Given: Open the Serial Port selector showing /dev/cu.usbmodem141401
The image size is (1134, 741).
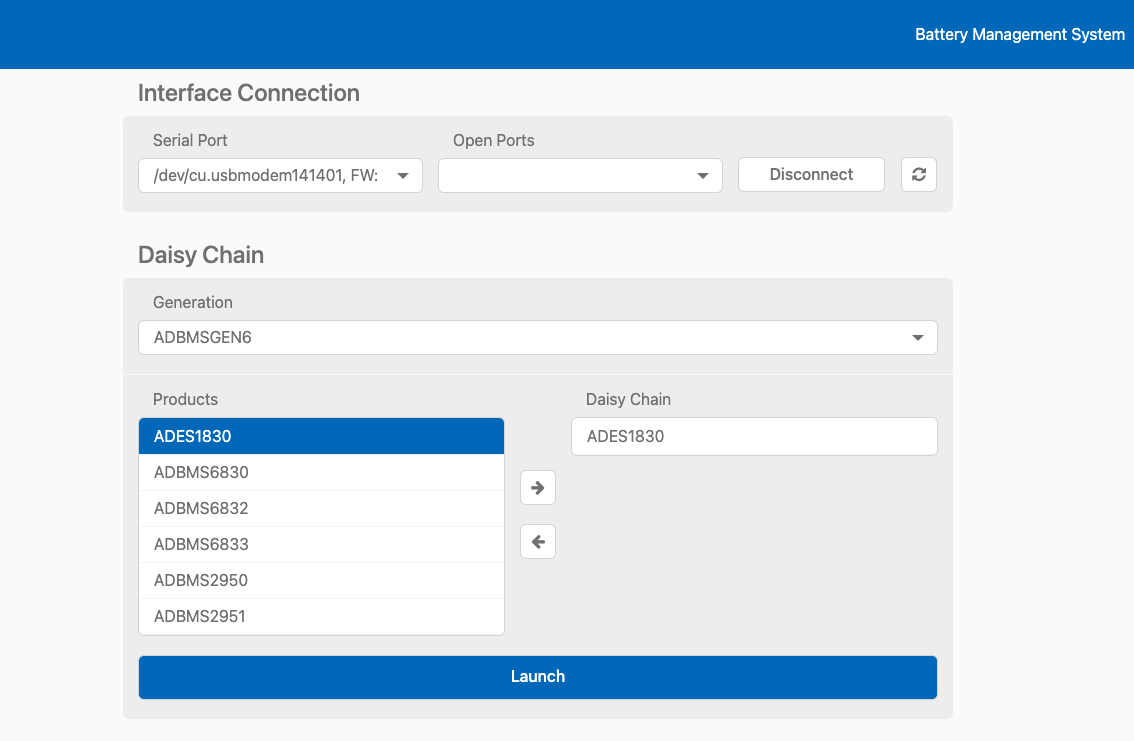Looking at the screenshot, I should pos(280,175).
